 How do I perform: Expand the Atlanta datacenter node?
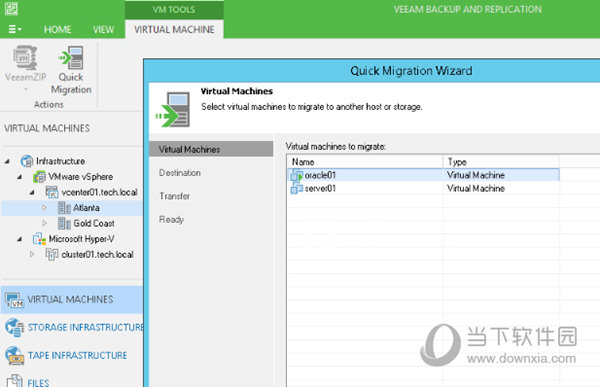click(44, 207)
